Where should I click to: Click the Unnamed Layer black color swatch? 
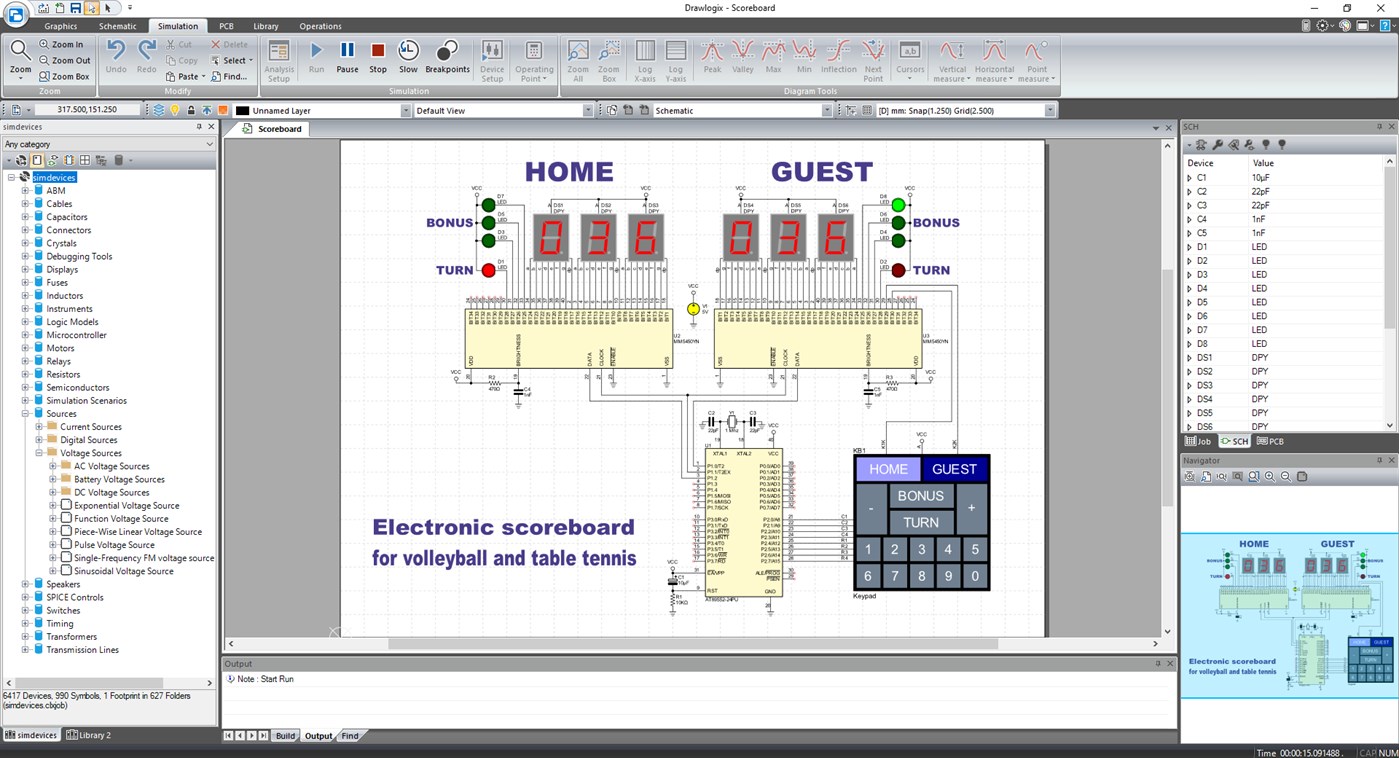point(242,110)
